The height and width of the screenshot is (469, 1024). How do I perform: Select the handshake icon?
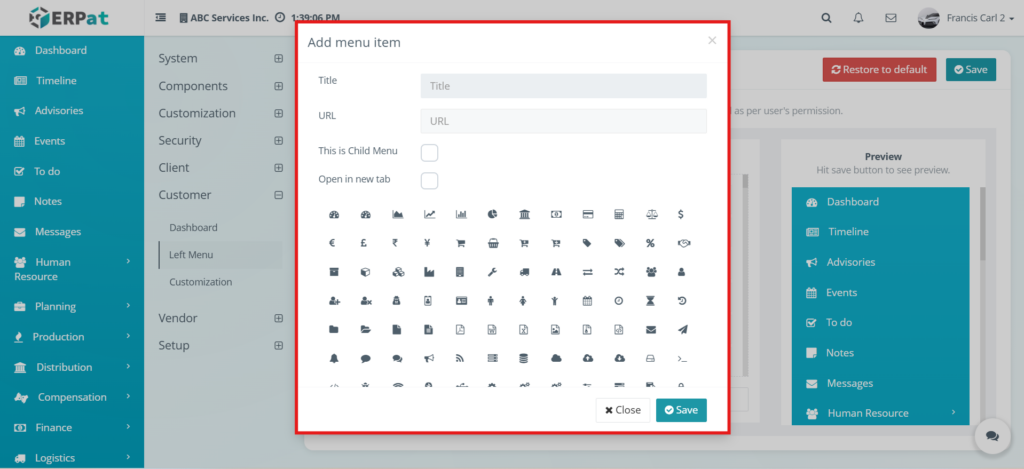point(682,243)
